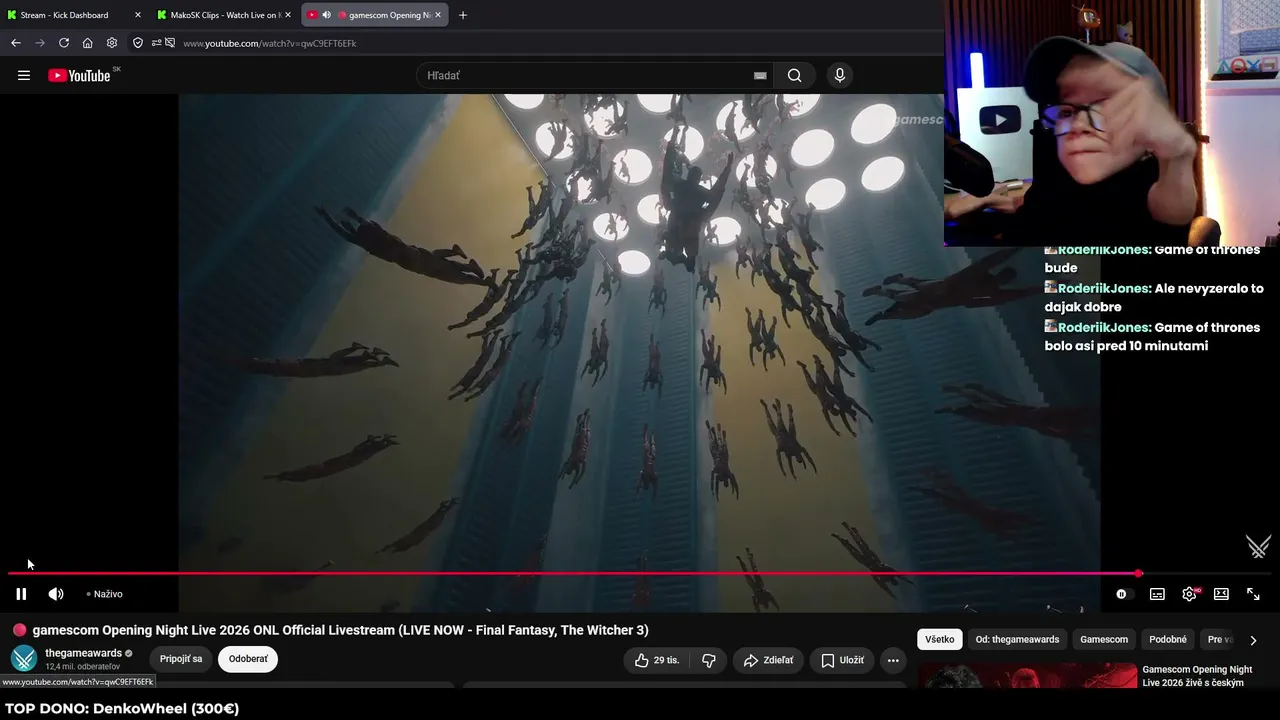Select the gamescom Opening Night tab
The image size is (1280, 720).
(x=375, y=15)
